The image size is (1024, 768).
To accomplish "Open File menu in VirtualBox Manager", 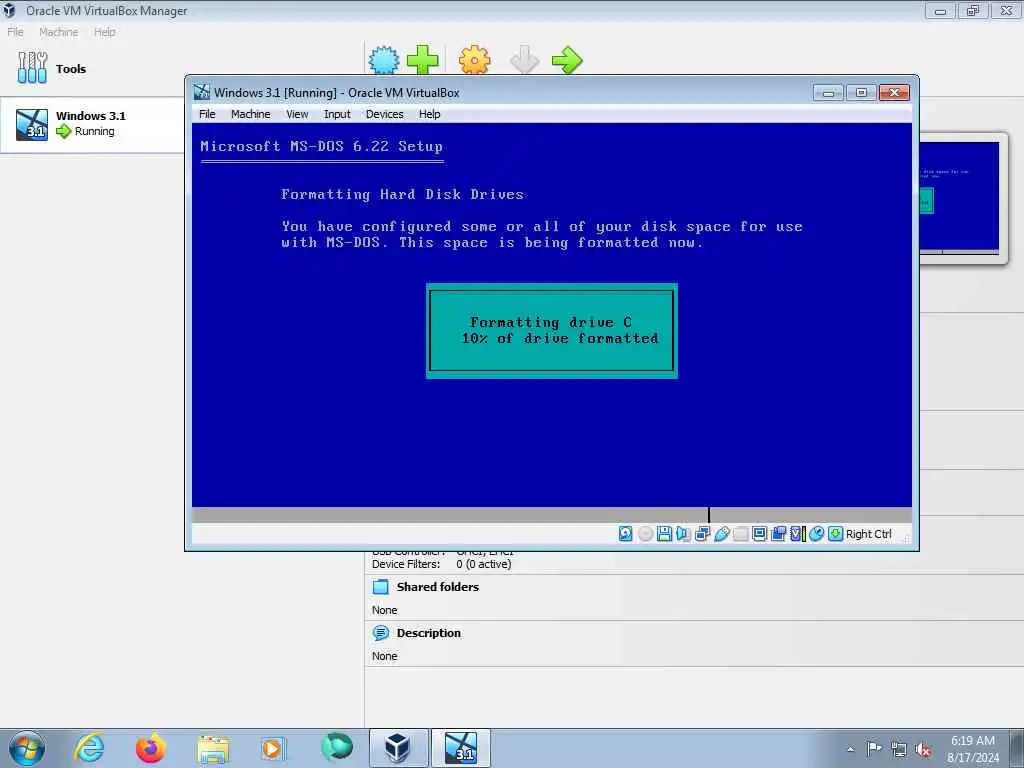I will pyautogui.click(x=15, y=32).
